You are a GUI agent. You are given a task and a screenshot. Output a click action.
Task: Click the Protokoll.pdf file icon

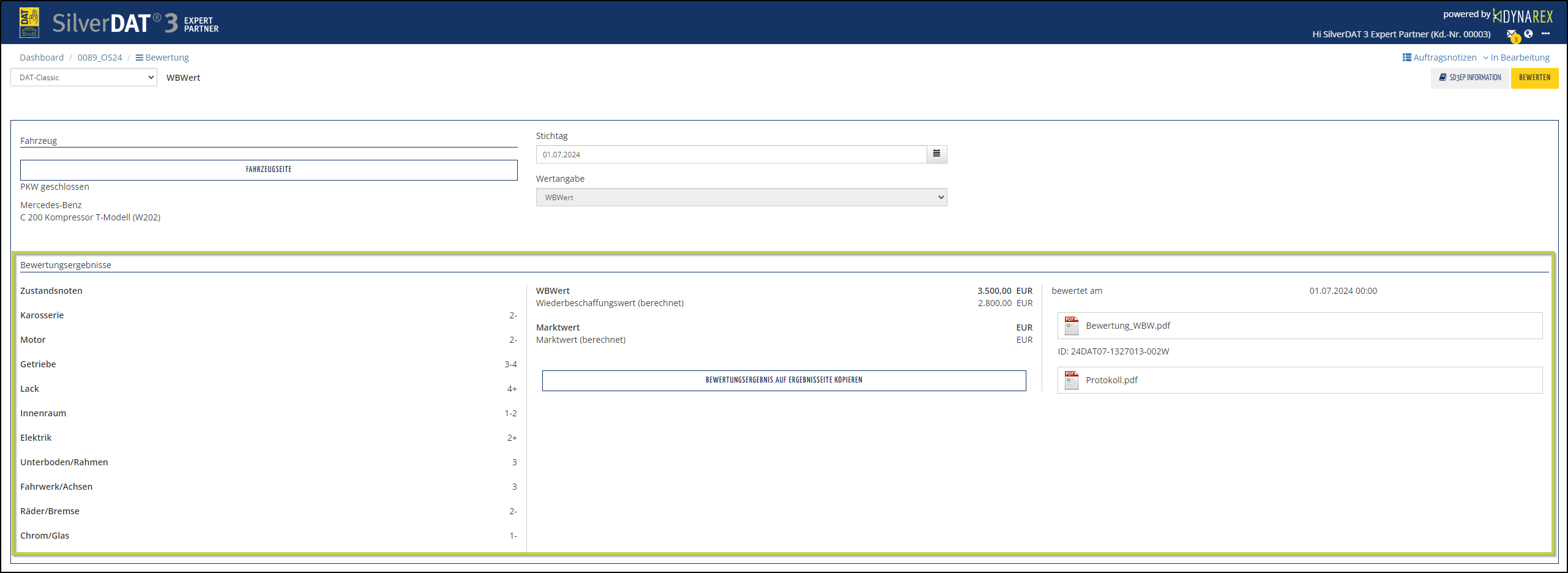(1071, 380)
